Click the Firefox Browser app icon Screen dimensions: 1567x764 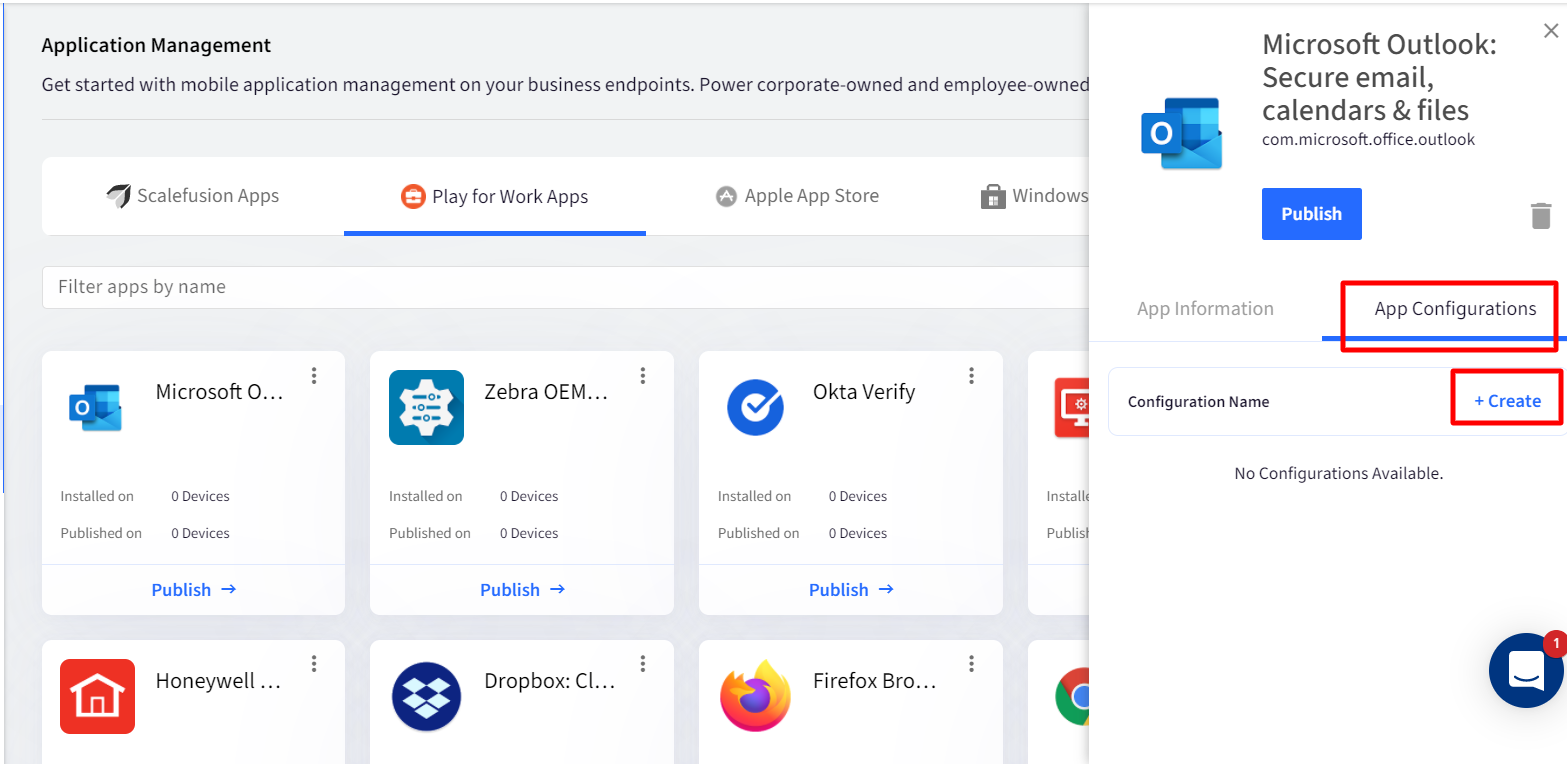point(755,696)
